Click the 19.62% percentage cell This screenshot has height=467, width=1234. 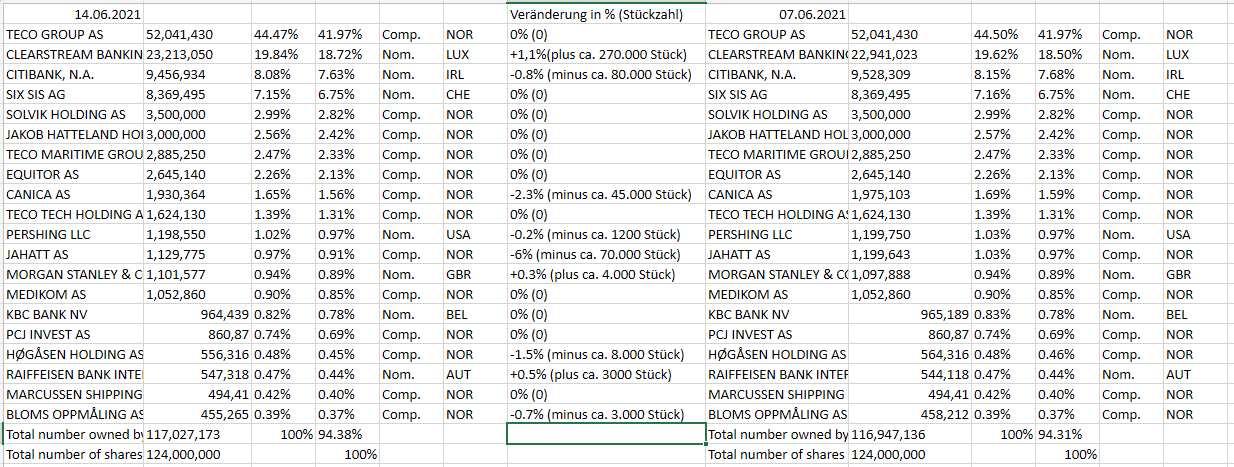pyautogui.click(x=1002, y=54)
